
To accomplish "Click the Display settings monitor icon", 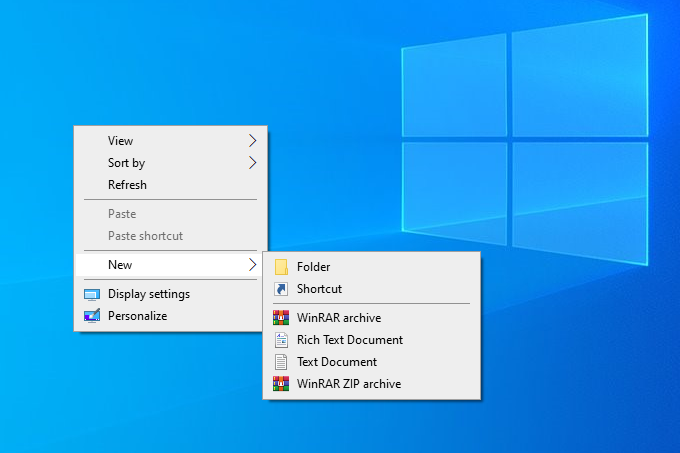I will pos(92,294).
